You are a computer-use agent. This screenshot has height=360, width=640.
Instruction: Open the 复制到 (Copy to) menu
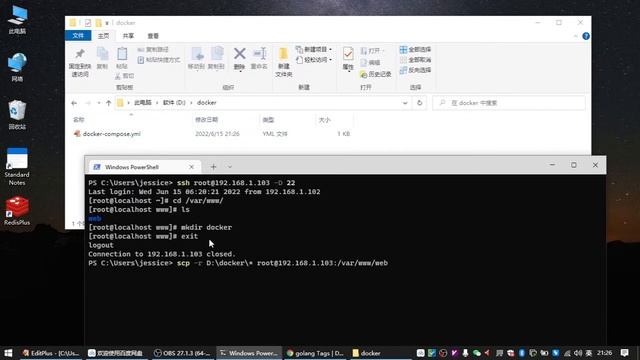pos(217,58)
